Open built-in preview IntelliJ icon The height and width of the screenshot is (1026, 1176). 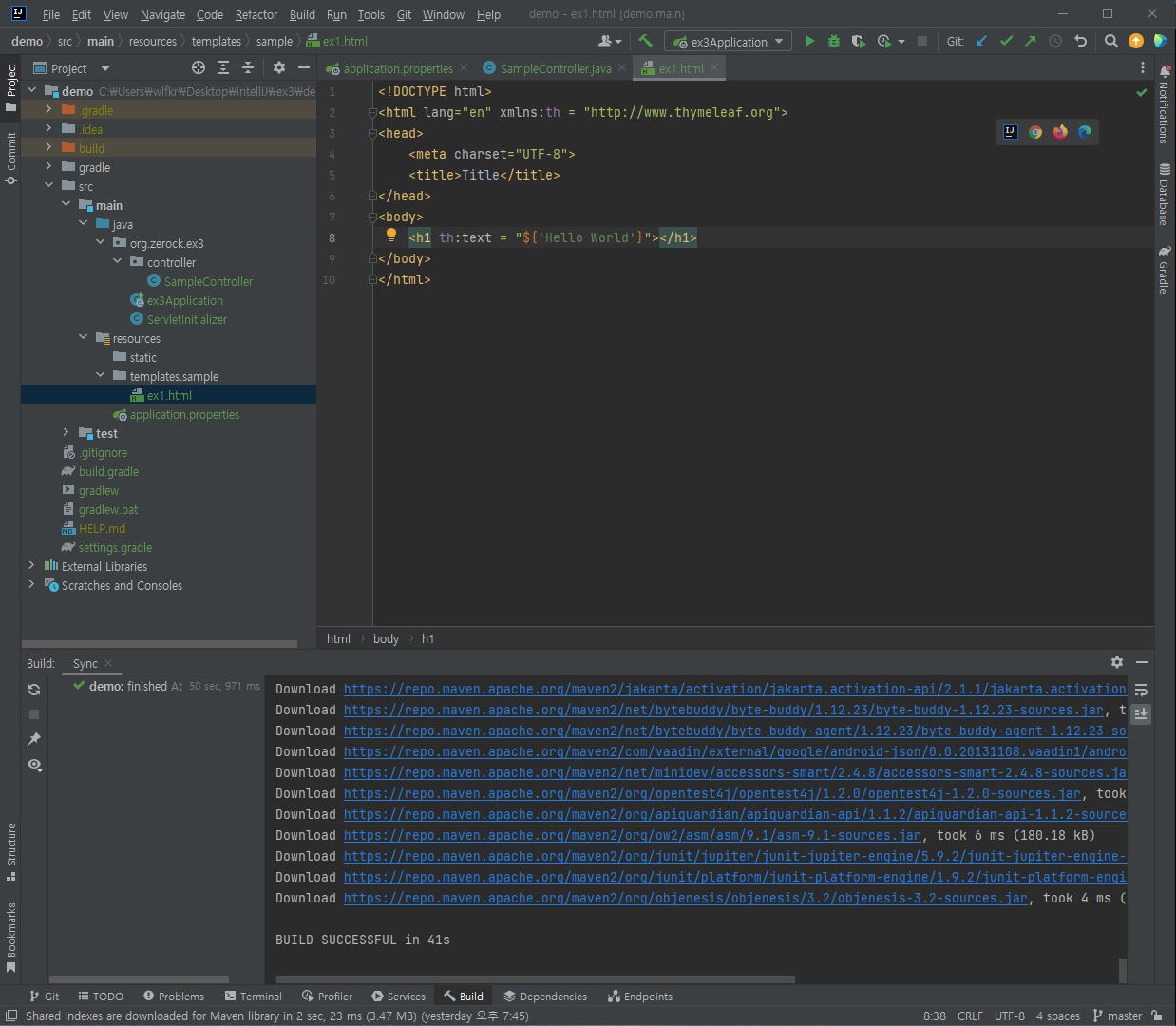coord(1011,132)
